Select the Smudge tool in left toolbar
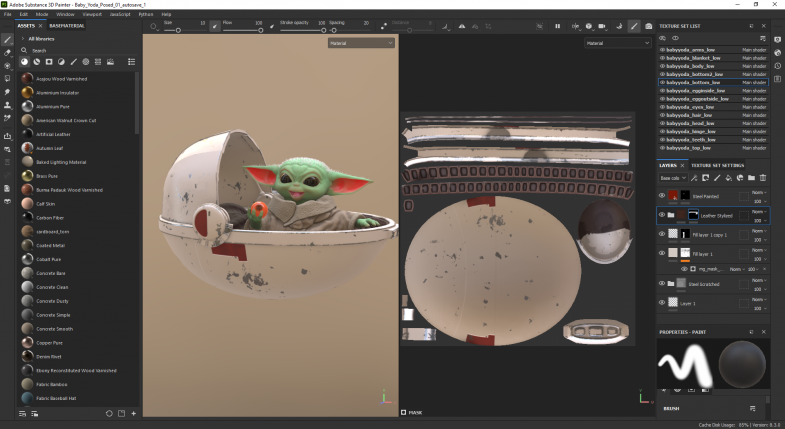Screen dimensions: 785x429 pyautogui.click(x=7, y=92)
